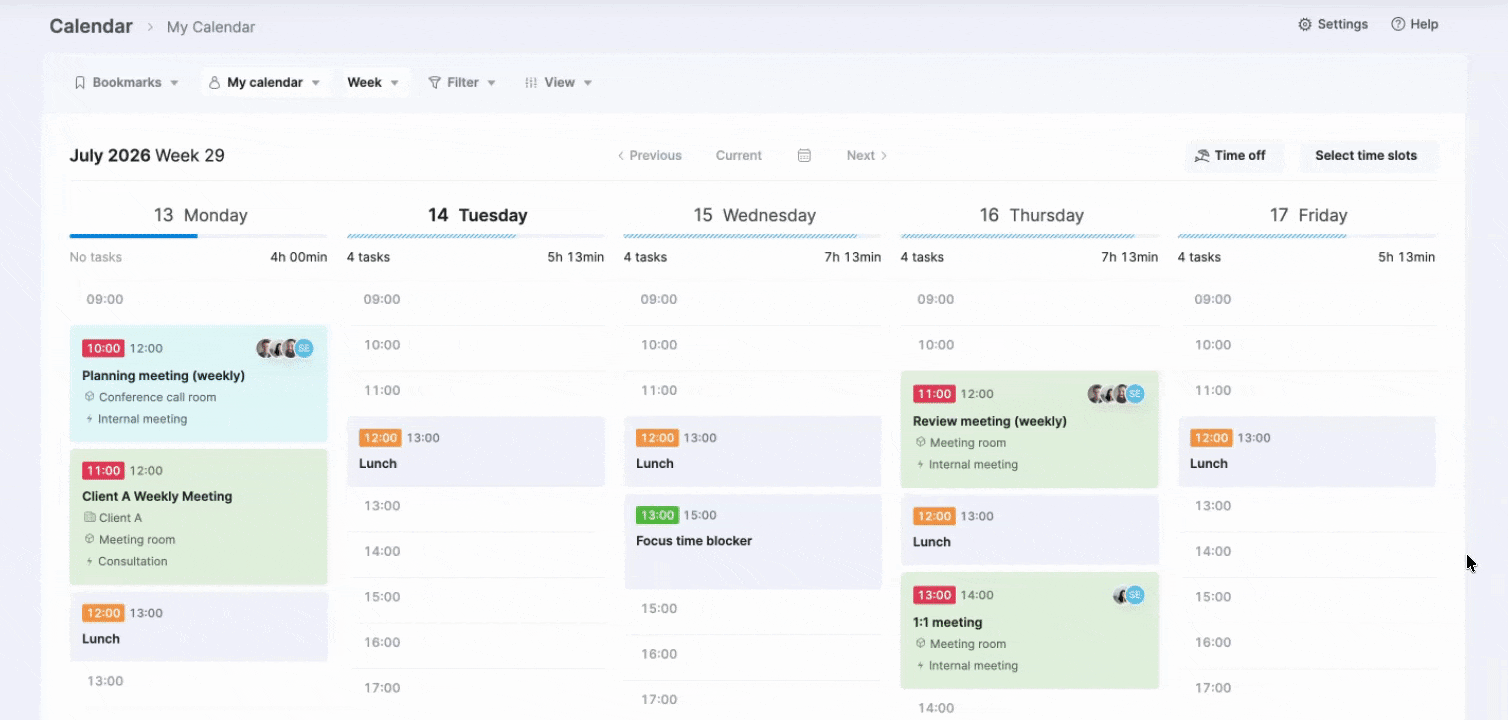Viewport: 1508px width, 720px height.
Task: Click the Help question mark icon
Action: (x=1398, y=24)
